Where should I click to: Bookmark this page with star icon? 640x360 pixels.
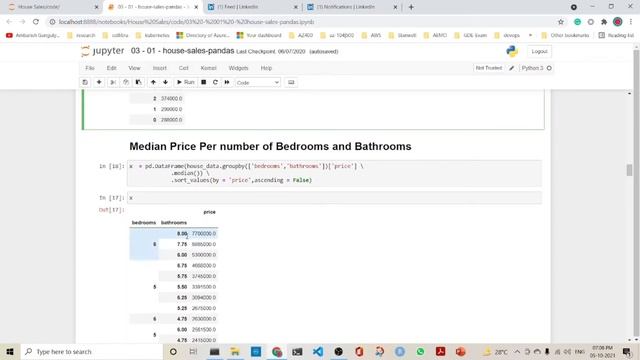[561, 22]
